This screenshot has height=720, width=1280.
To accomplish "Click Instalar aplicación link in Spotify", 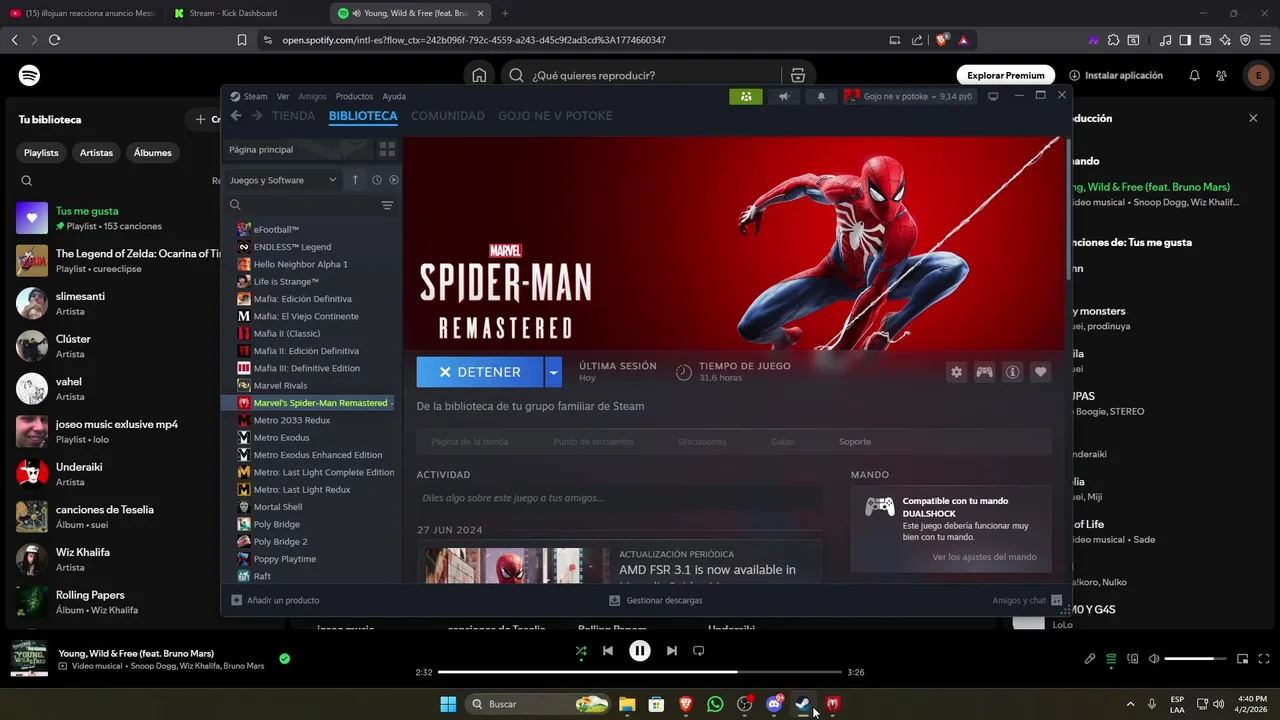I will point(1116,75).
